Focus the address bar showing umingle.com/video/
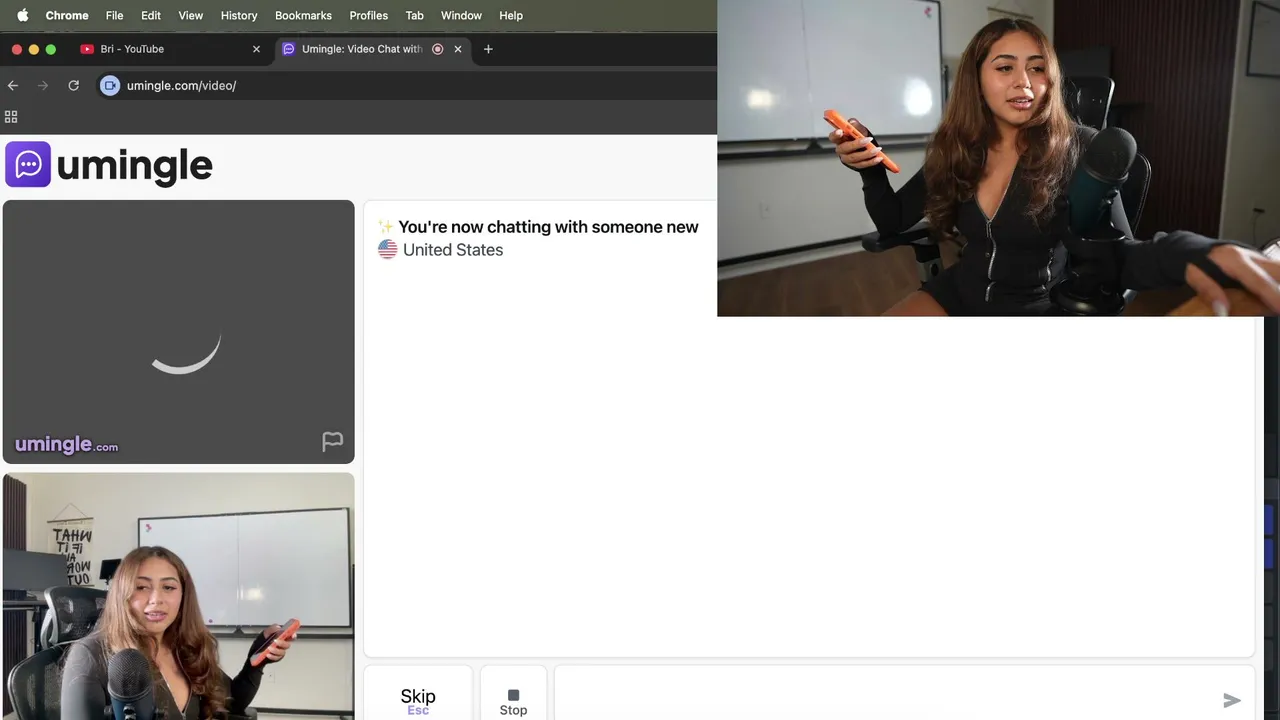The width and height of the screenshot is (1280, 720). [x=410, y=86]
